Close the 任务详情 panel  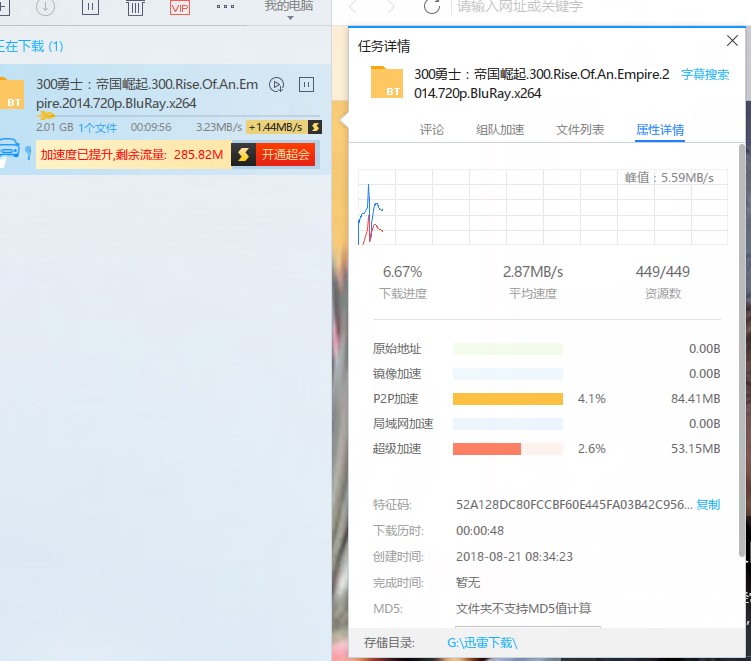coord(732,41)
